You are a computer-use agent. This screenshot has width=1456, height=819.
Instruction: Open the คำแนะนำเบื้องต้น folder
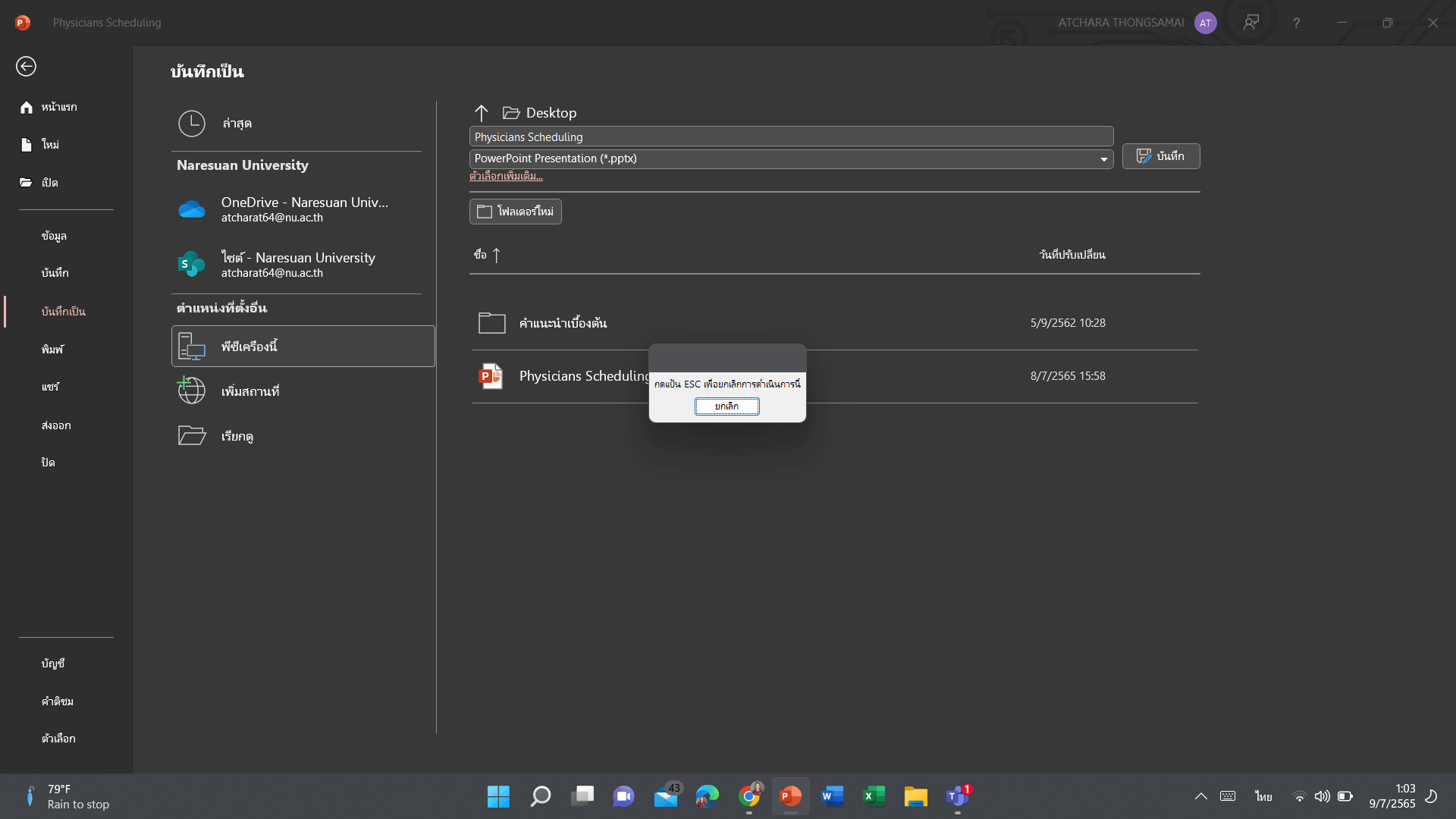(x=562, y=323)
